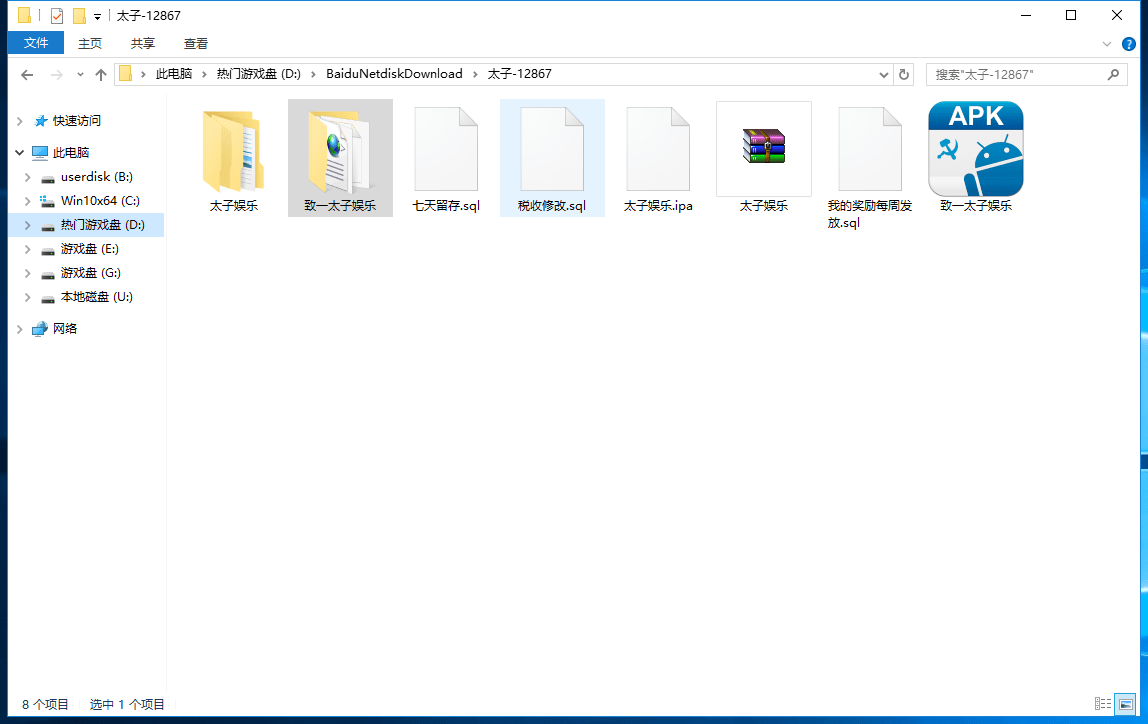Select the 我的奖励每周发放.sql file icon
This screenshot has width=1148, height=724.
(x=870, y=149)
